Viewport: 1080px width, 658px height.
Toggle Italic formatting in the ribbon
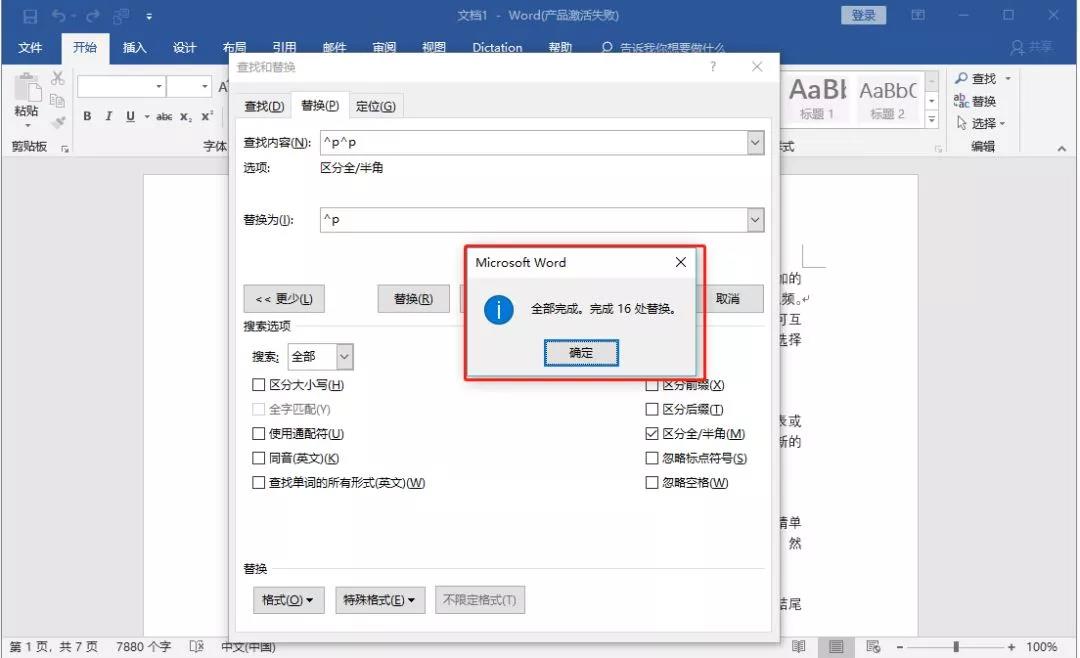(x=109, y=116)
